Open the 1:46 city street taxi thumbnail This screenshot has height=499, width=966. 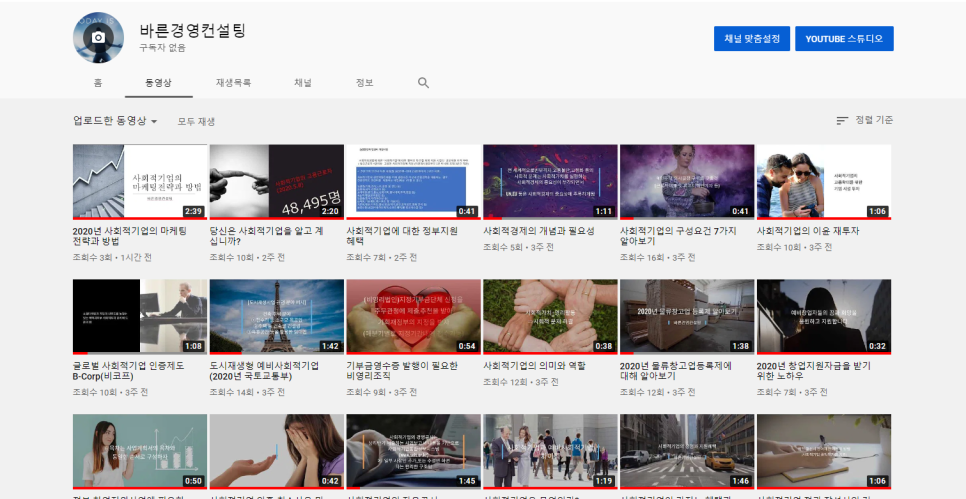tap(687, 451)
